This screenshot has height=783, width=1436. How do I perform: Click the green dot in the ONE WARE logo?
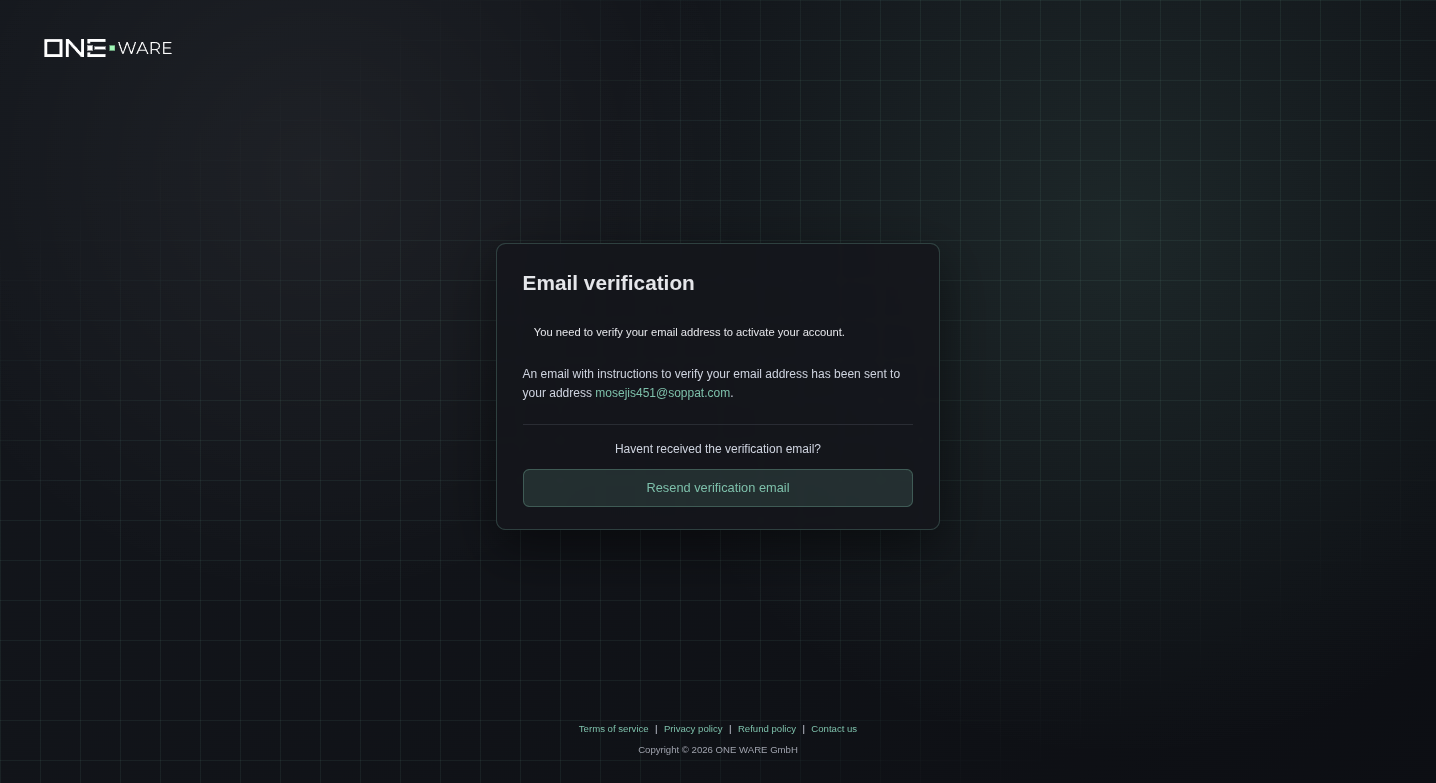point(112,48)
